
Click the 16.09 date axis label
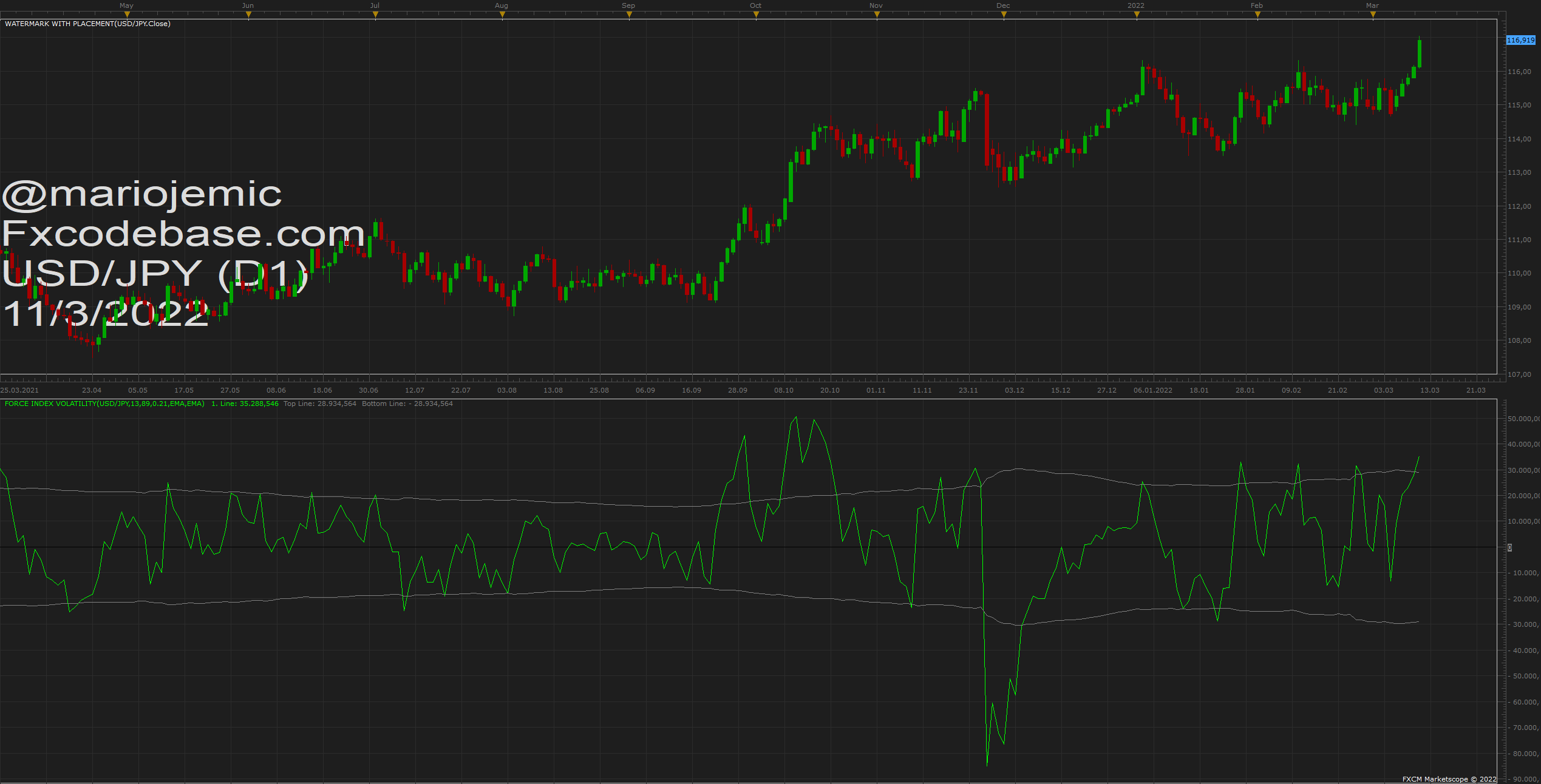tap(692, 390)
